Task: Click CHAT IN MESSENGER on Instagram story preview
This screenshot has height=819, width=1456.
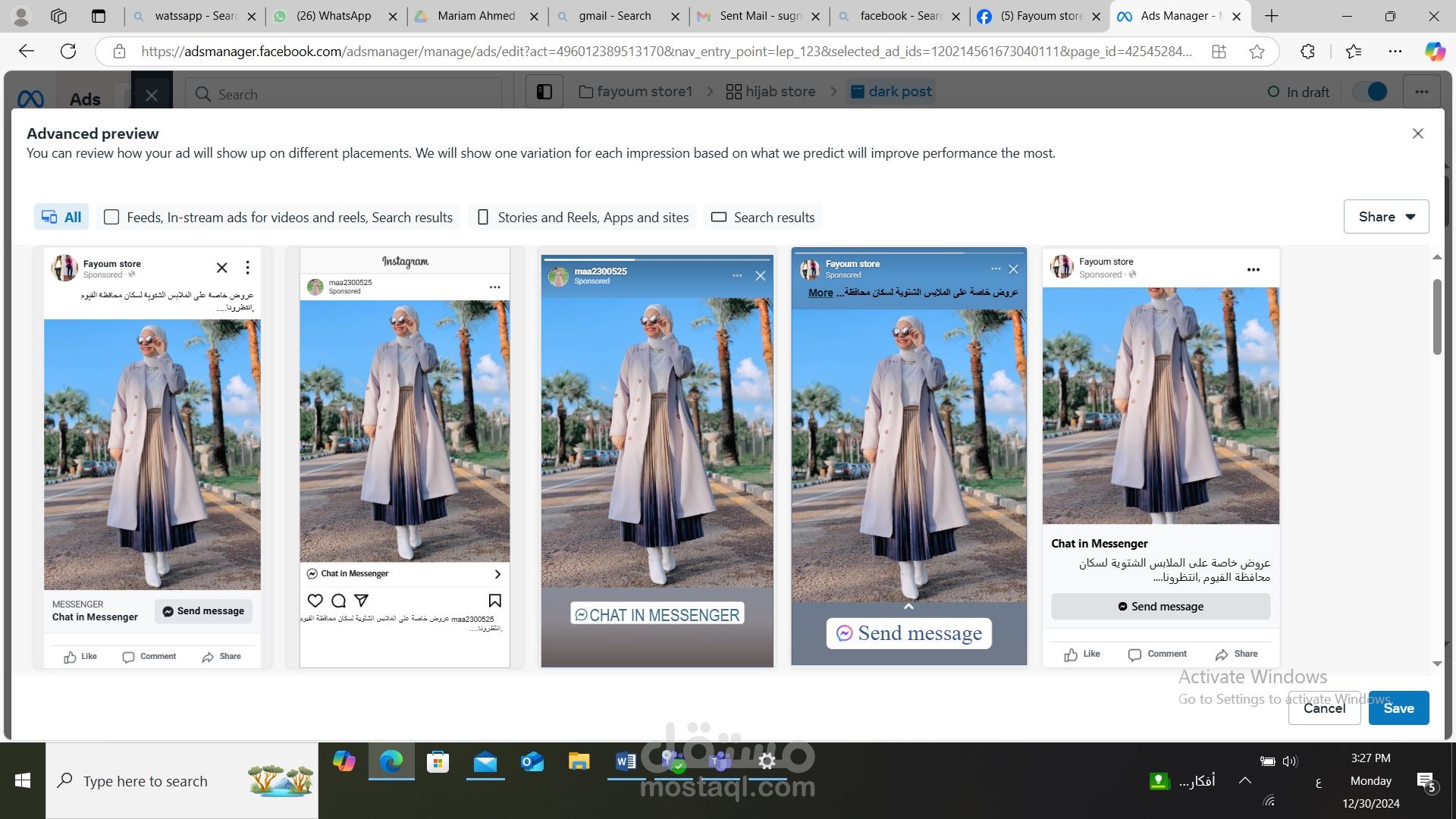Action: [x=657, y=615]
